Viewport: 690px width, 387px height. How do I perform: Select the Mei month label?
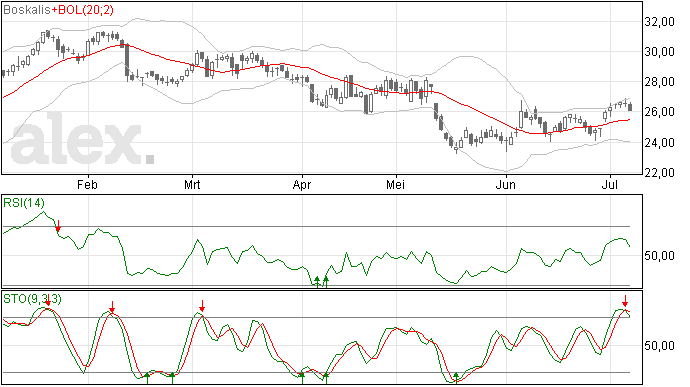pyautogui.click(x=395, y=184)
